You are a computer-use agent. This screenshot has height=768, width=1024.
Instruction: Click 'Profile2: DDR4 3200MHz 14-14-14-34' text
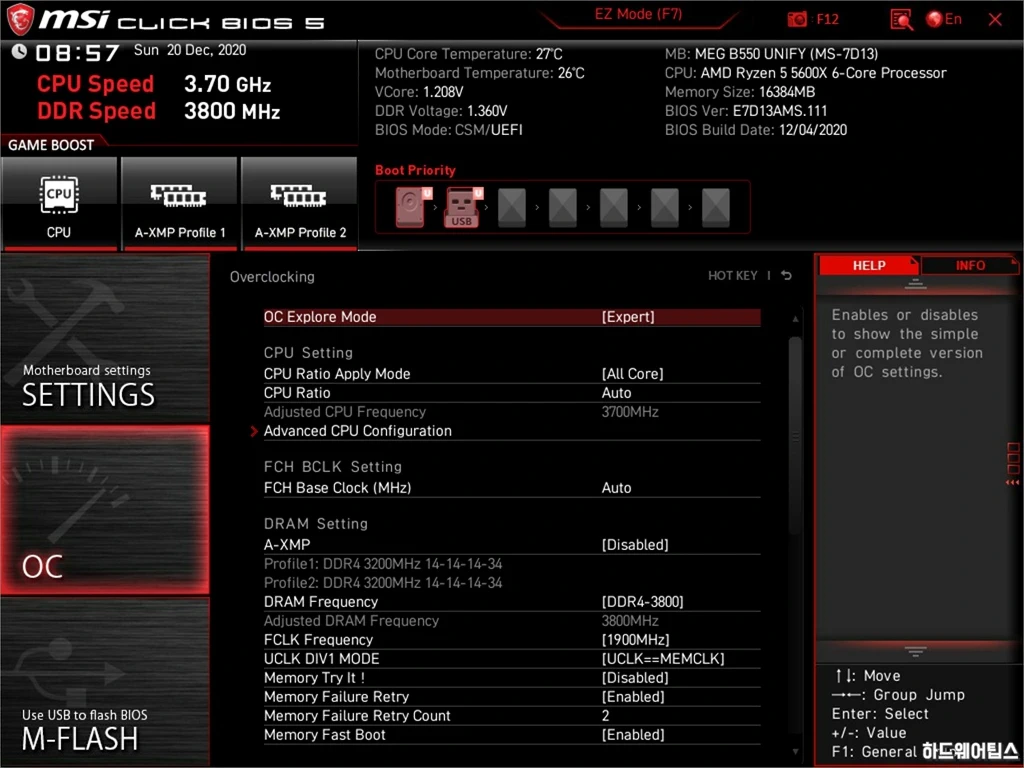383,583
